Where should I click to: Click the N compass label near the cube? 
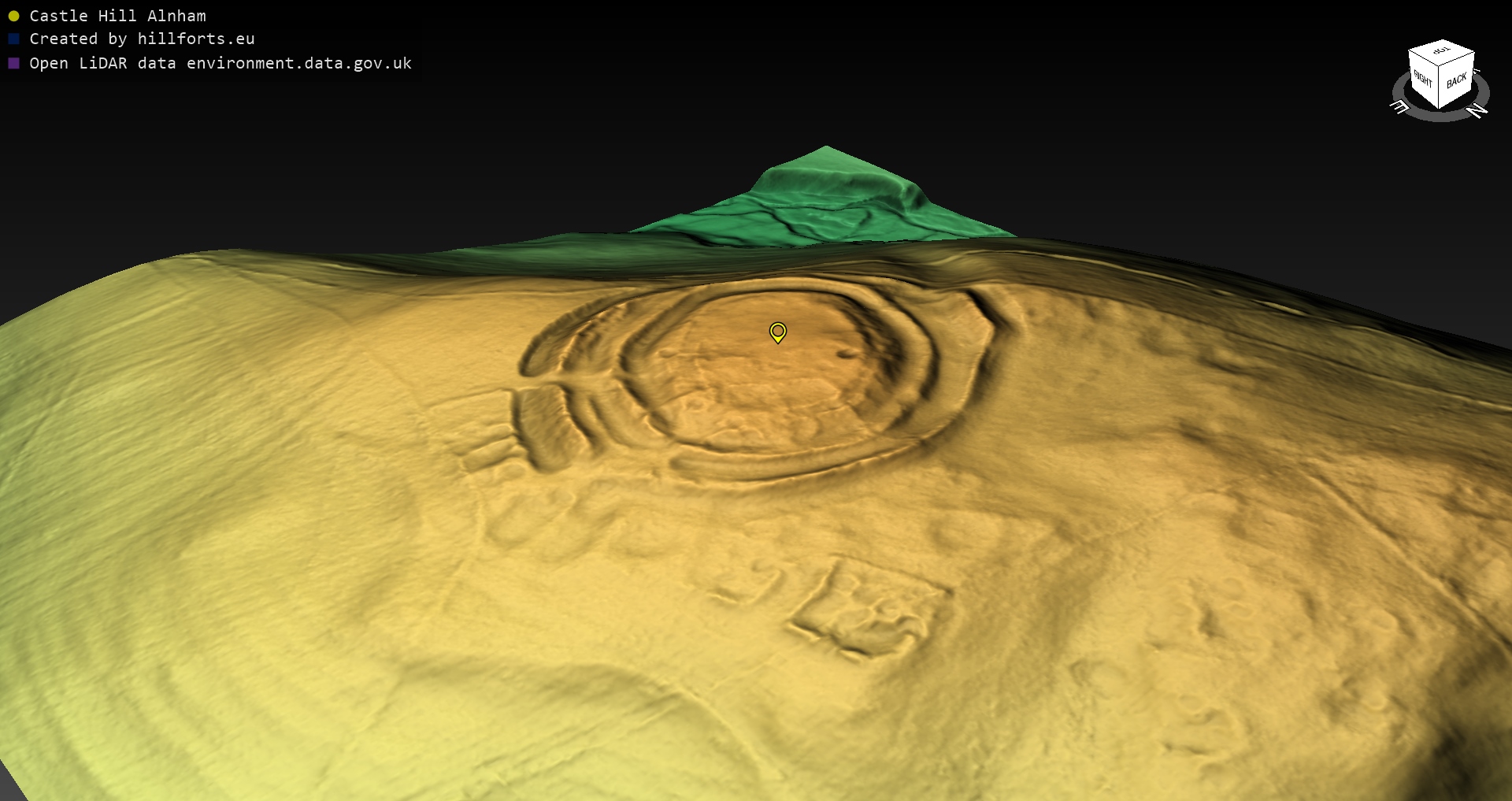click(x=1478, y=110)
